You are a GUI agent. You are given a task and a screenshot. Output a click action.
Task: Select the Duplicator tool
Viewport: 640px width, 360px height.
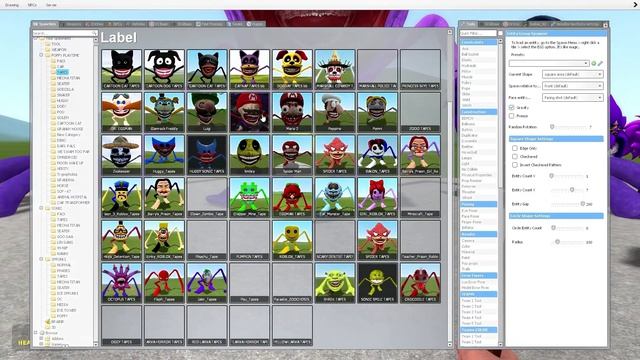click(x=478, y=135)
